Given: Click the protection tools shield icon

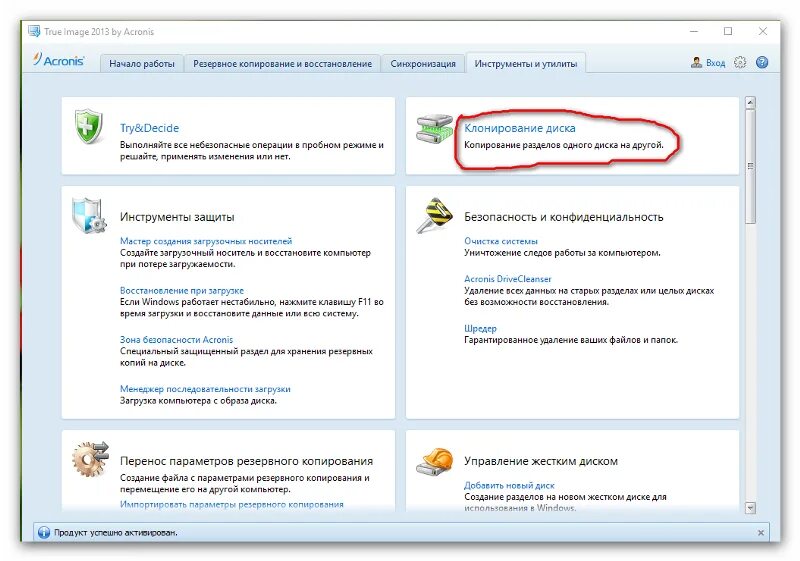Looking at the screenshot, I should (x=89, y=216).
